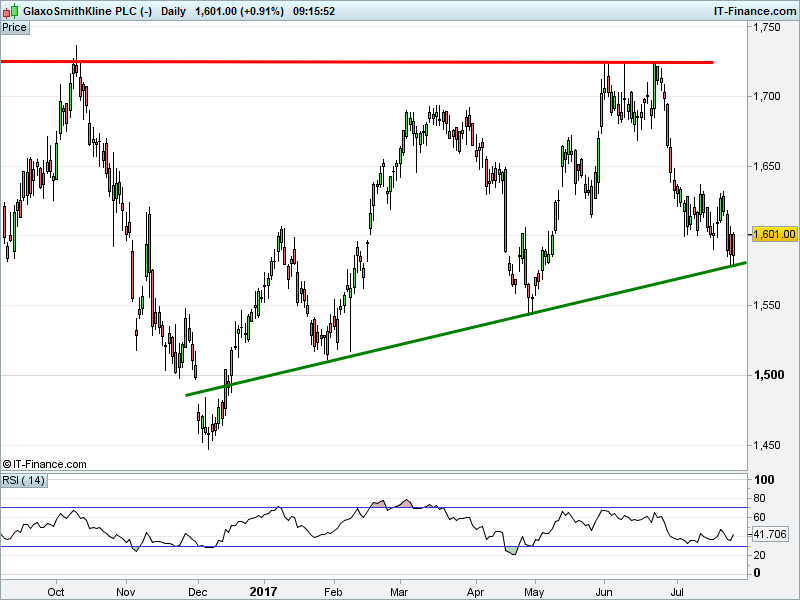Image resolution: width=800 pixels, height=600 pixels.
Task: Click the Feb date axis label
Action: (x=333, y=592)
